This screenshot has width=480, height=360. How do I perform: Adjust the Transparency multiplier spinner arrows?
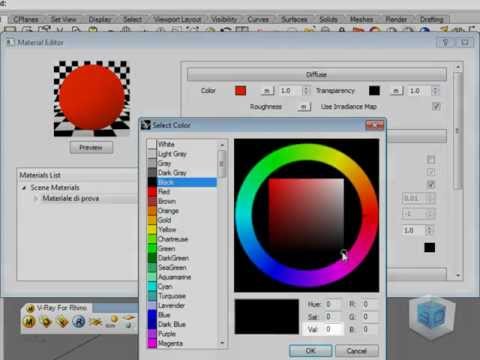point(435,91)
